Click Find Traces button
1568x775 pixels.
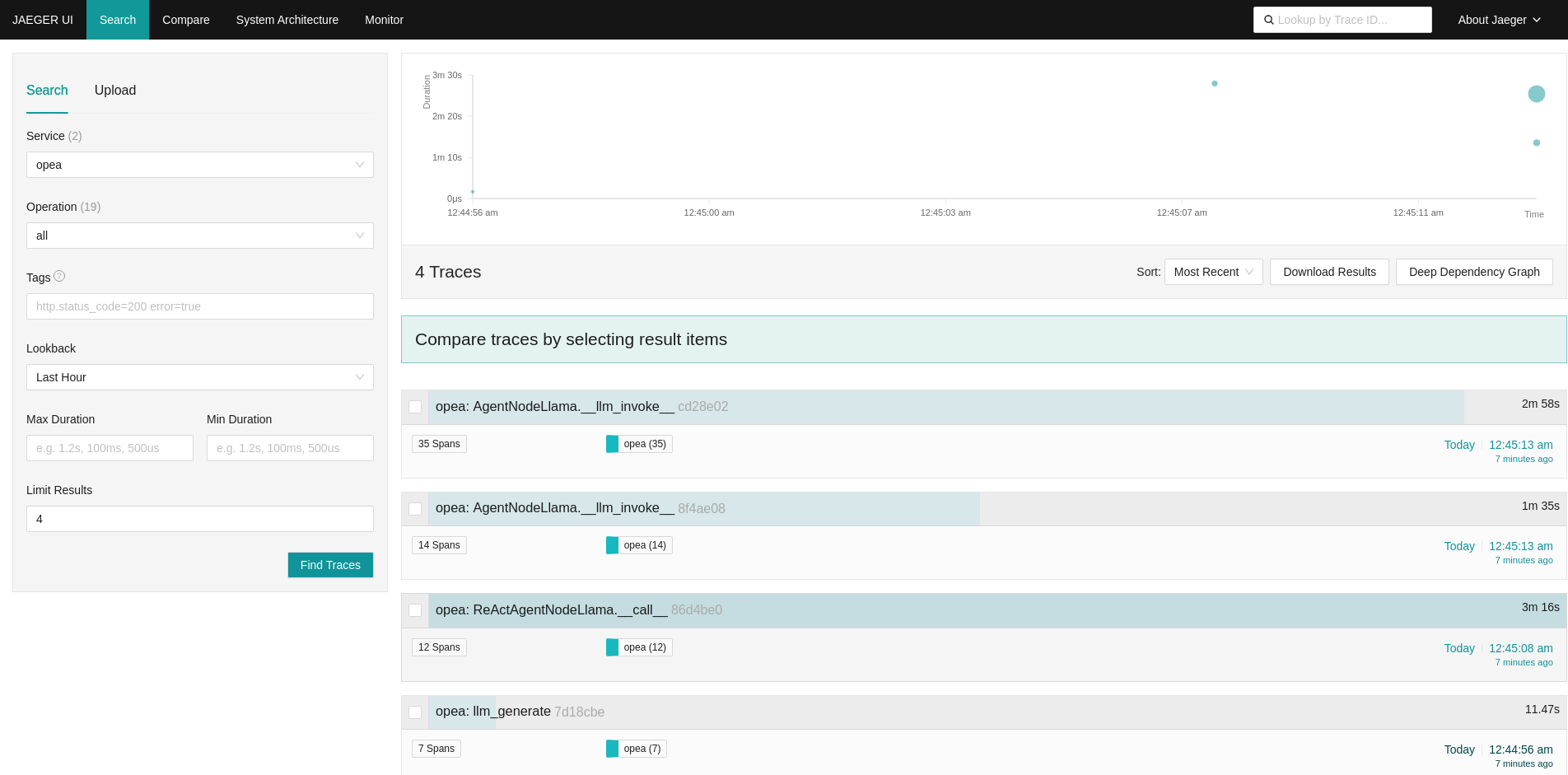[x=330, y=565]
